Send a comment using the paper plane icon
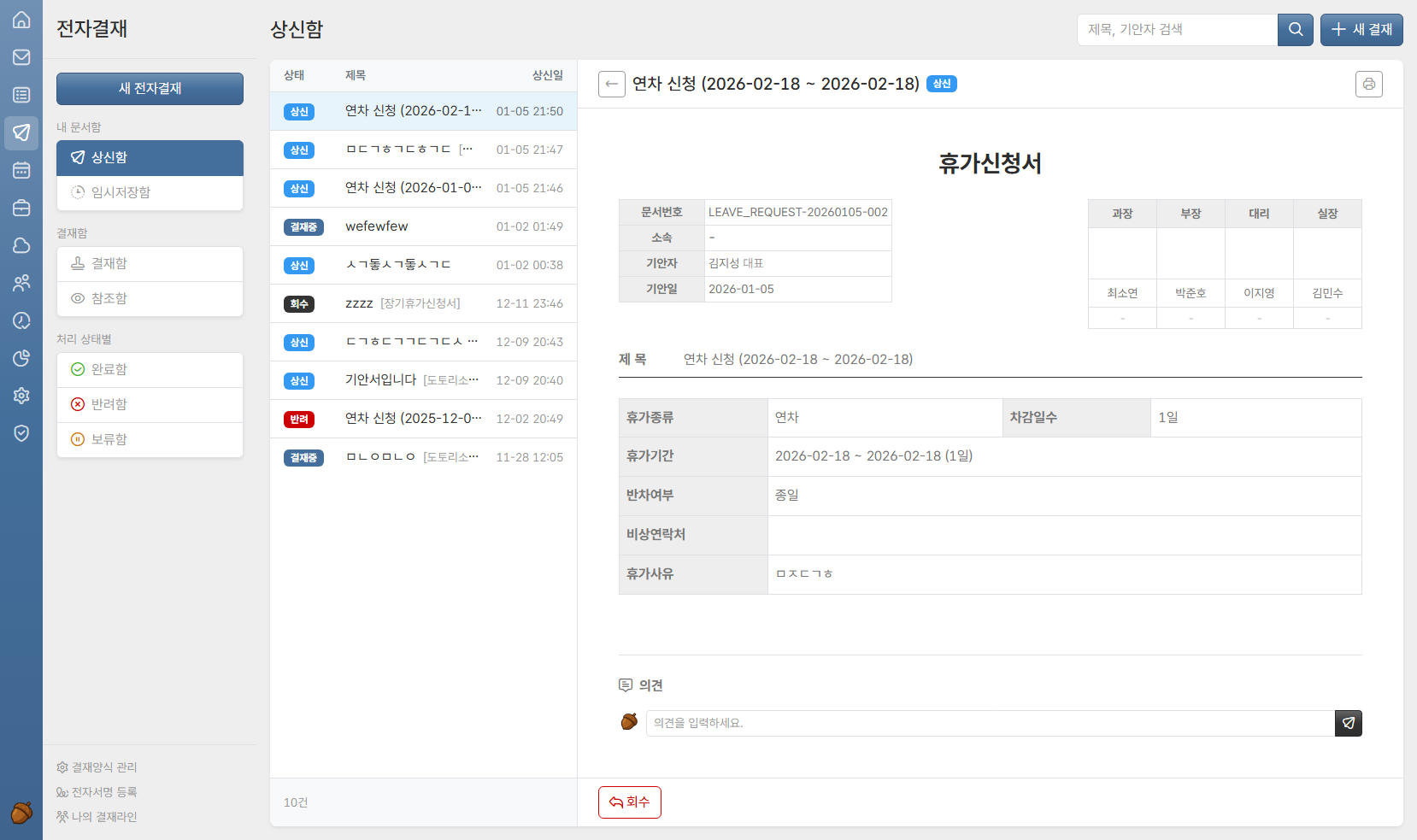The height and width of the screenshot is (840, 1417). (x=1349, y=723)
